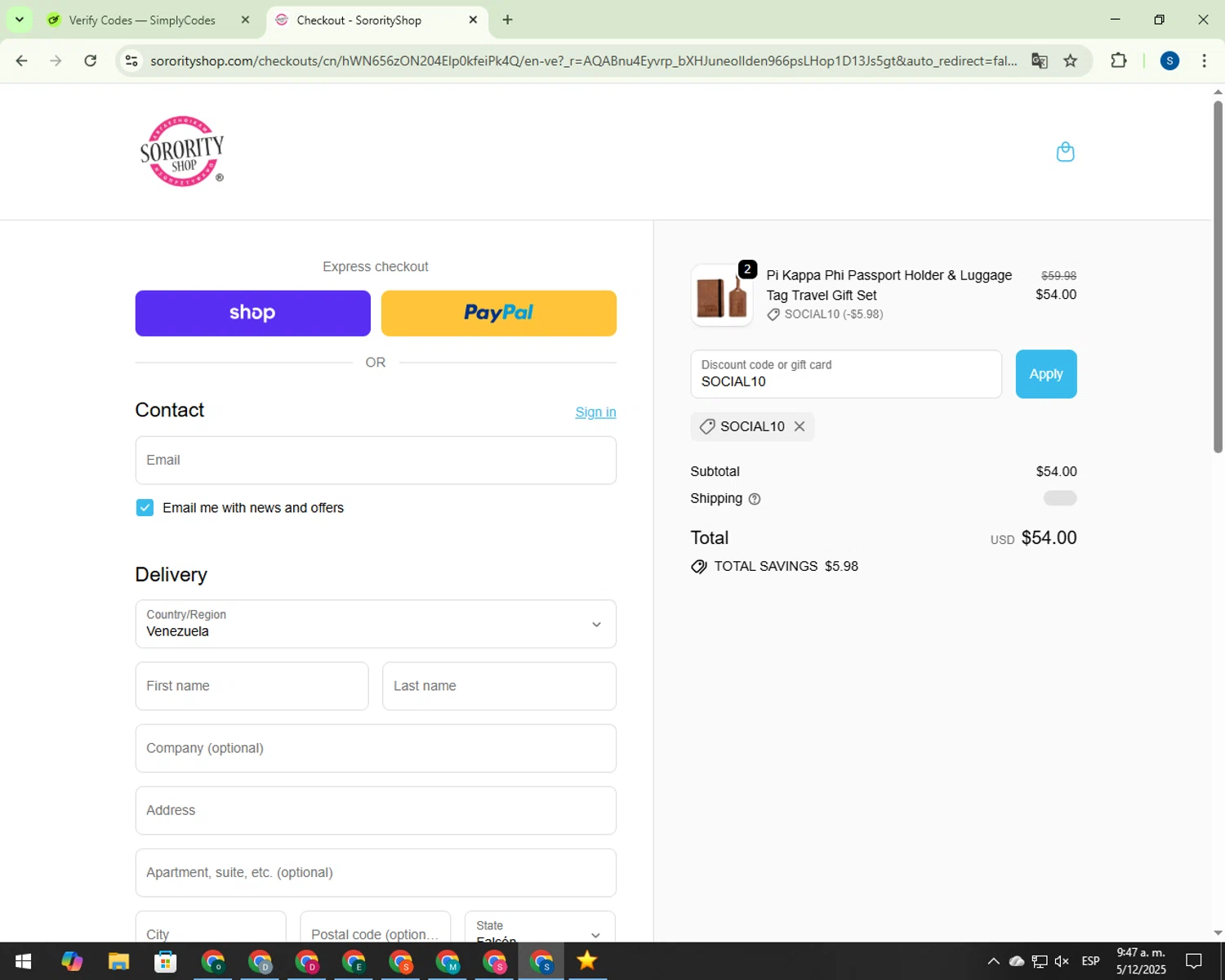Open the Chrome profile S avatar

(1169, 60)
